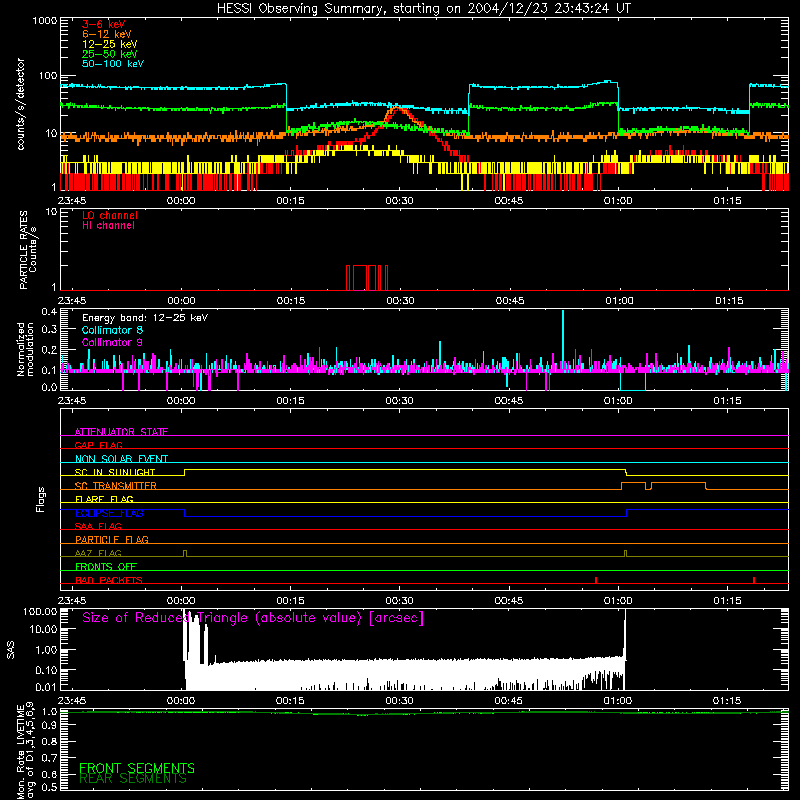The width and height of the screenshot is (800, 800).
Task: Select the '3-6 keV' legend label
Action: [x=104, y=24]
